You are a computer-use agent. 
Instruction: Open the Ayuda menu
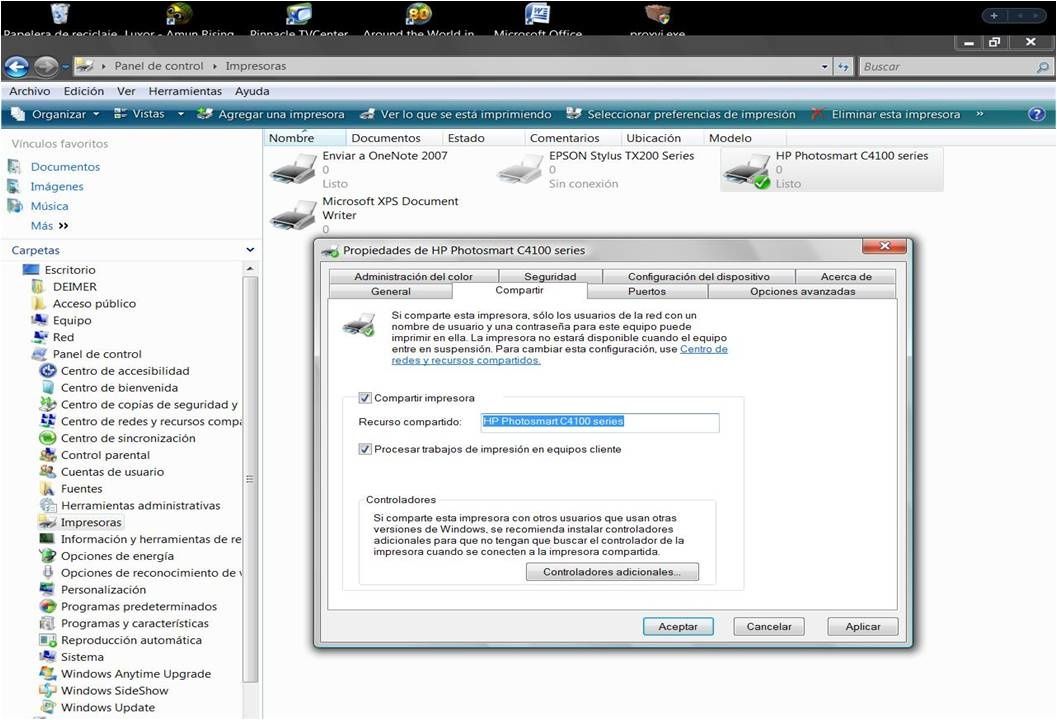tap(252, 91)
